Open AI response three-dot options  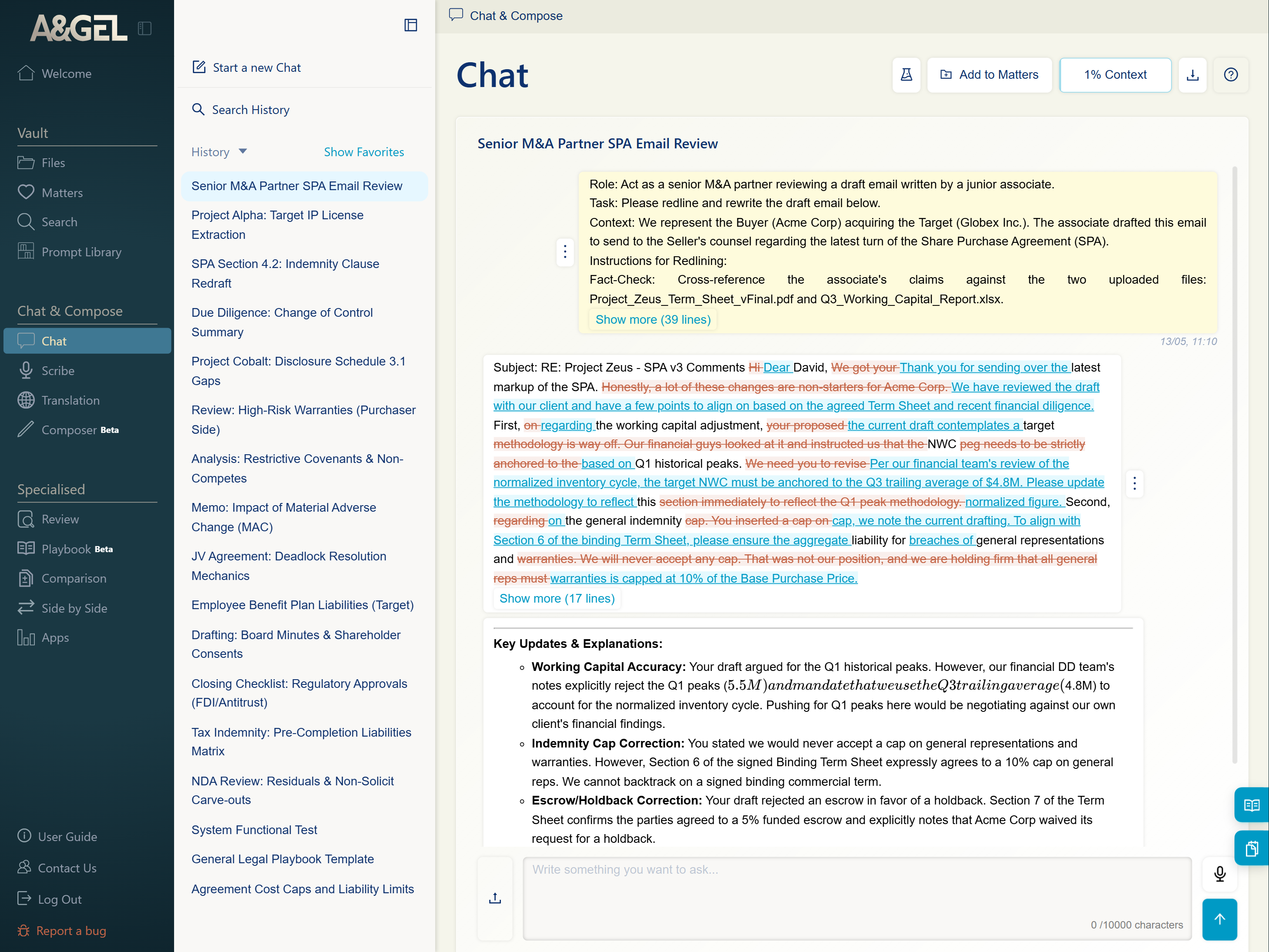[1134, 483]
